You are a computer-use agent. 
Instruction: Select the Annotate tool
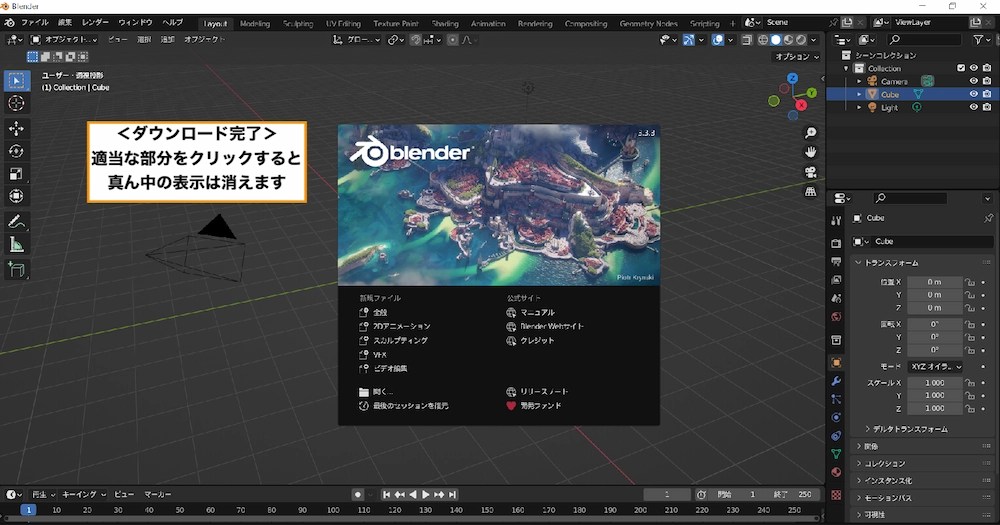(17, 222)
